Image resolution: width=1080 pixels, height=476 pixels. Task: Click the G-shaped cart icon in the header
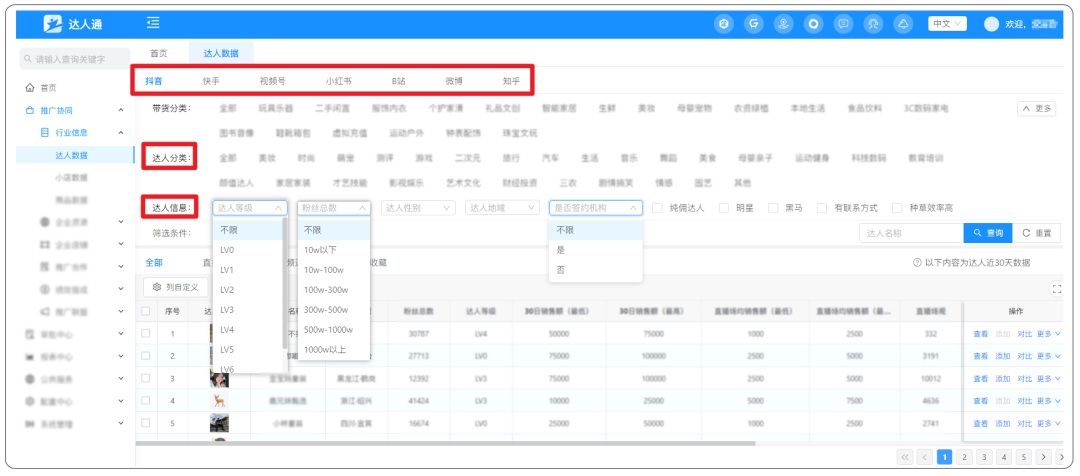[x=754, y=24]
